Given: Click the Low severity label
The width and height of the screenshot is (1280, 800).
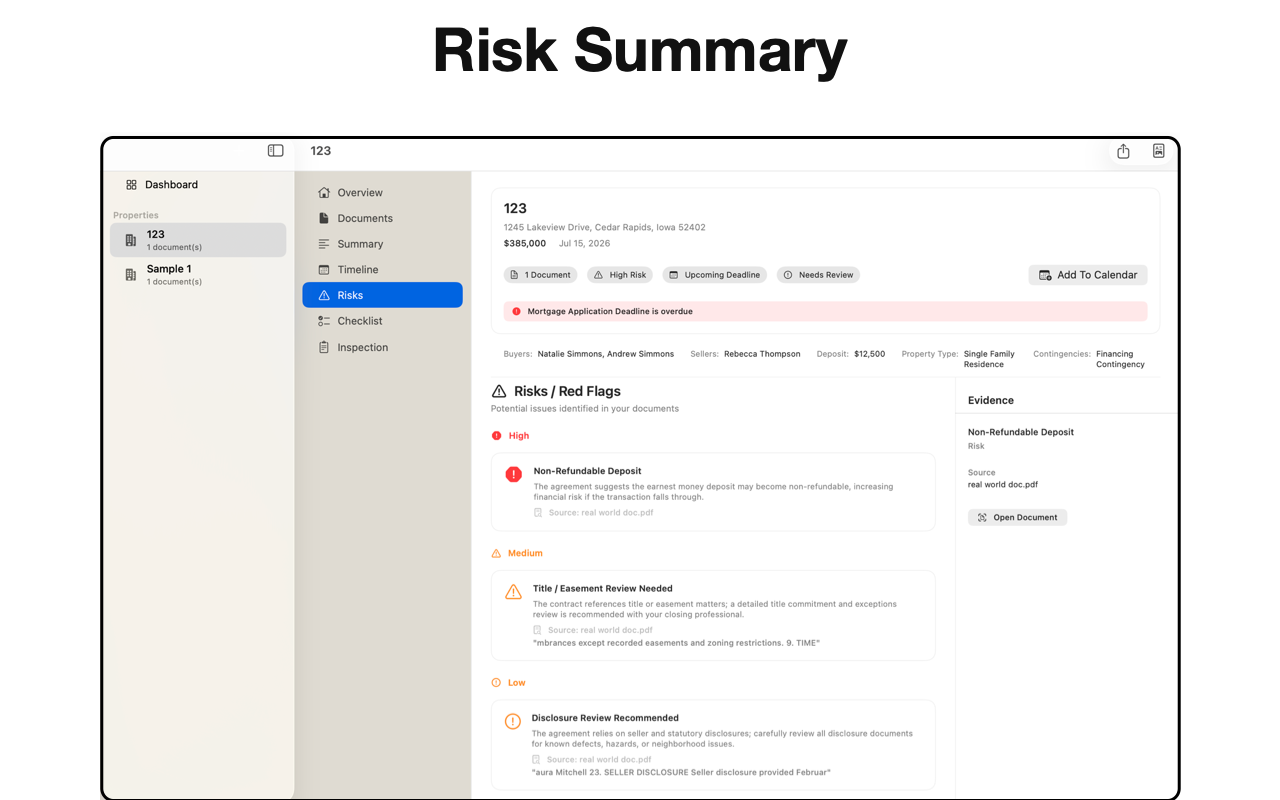Looking at the screenshot, I should 516,683.
